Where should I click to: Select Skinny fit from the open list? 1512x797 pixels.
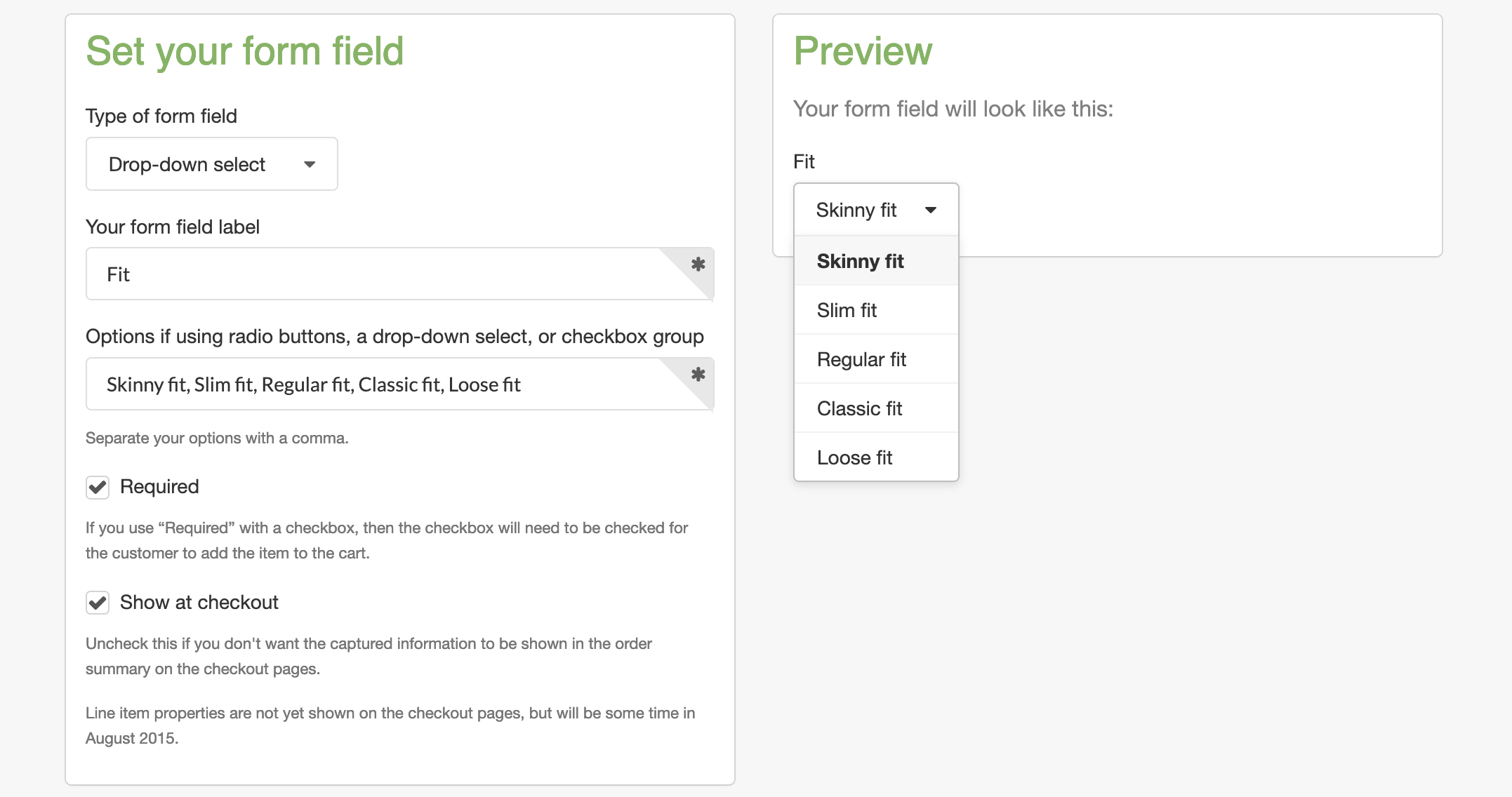(861, 261)
